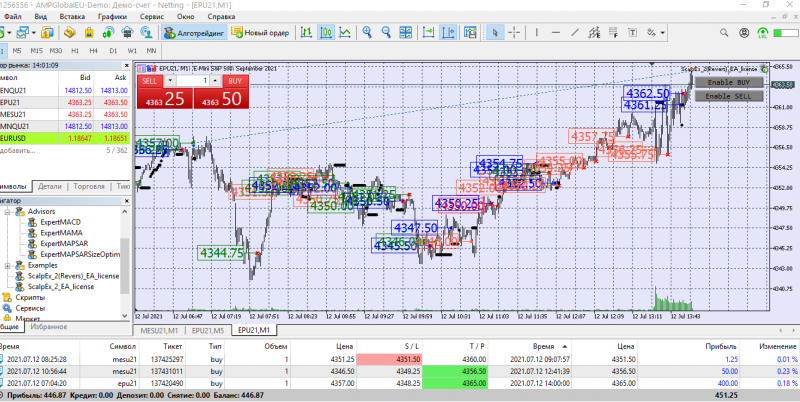Viewport: 800px width, 402px height.
Task: Click the Новый ордер button
Action: (261, 33)
